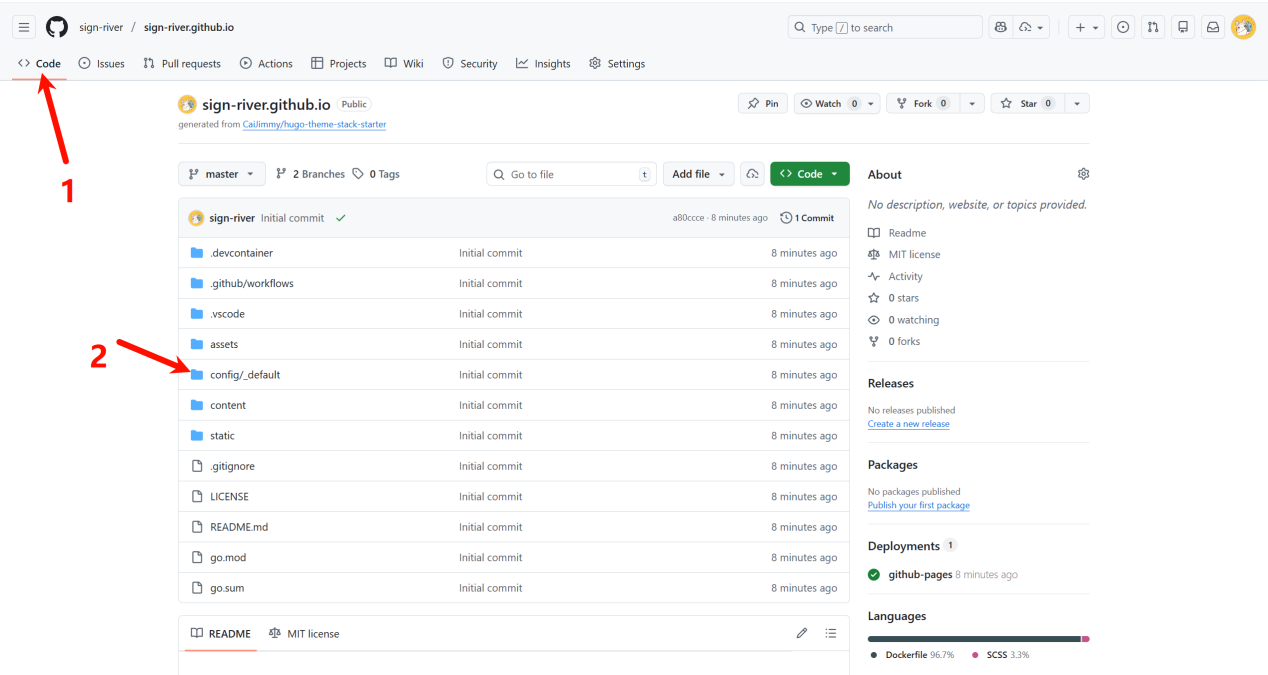The height and width of the screenshot is (675, 1268).
Task: Open the README outline list icon
Action: [x=830, y=633]
